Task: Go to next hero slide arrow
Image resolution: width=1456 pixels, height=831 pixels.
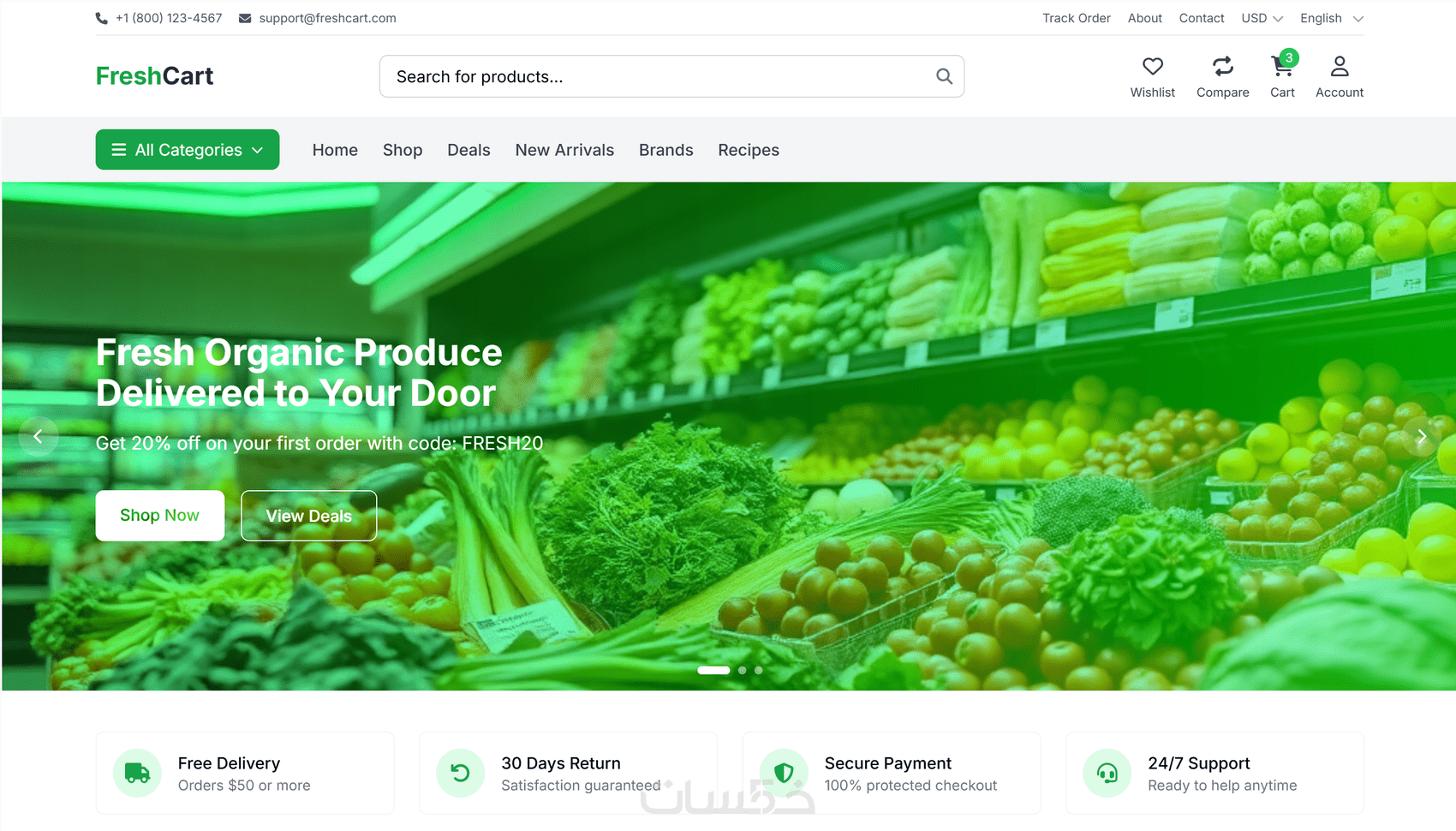Action: tap(1421, 436)
